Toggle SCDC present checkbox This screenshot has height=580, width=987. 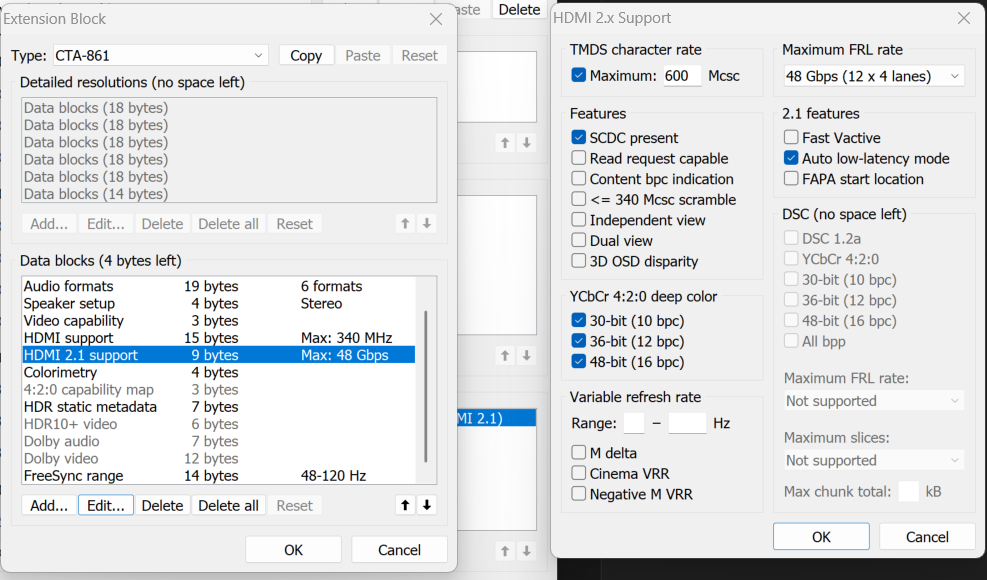pyautogui.click(x=579, y=138)
